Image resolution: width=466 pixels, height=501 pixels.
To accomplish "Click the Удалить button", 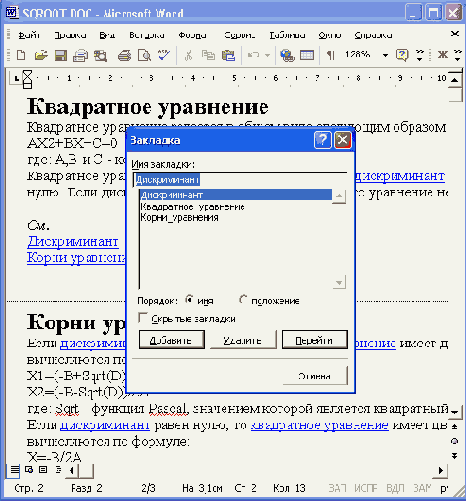I will point(243,340).
